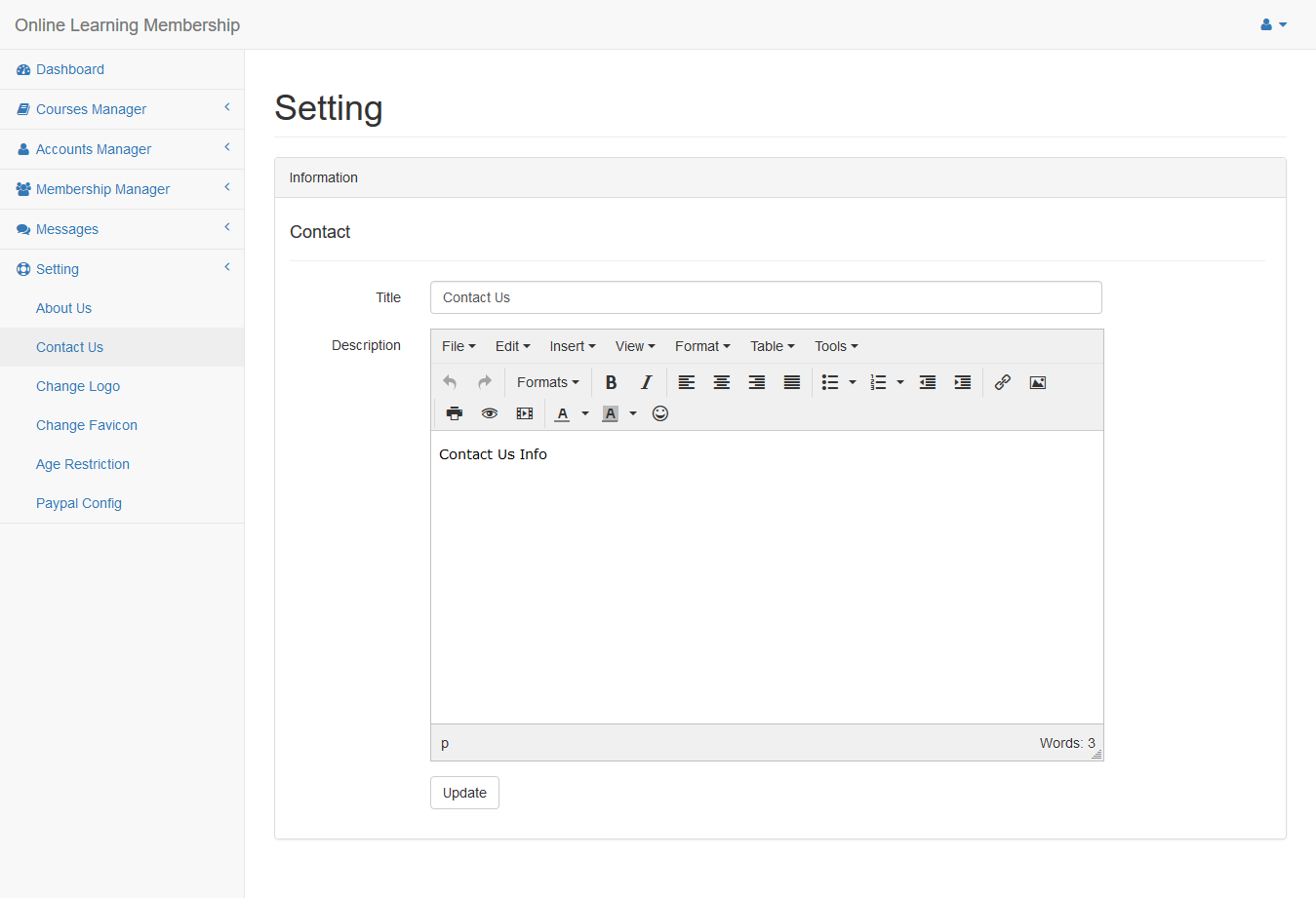Open the user account dropdown
This screenshot has width=1316, height=898.
(1273, 24)
